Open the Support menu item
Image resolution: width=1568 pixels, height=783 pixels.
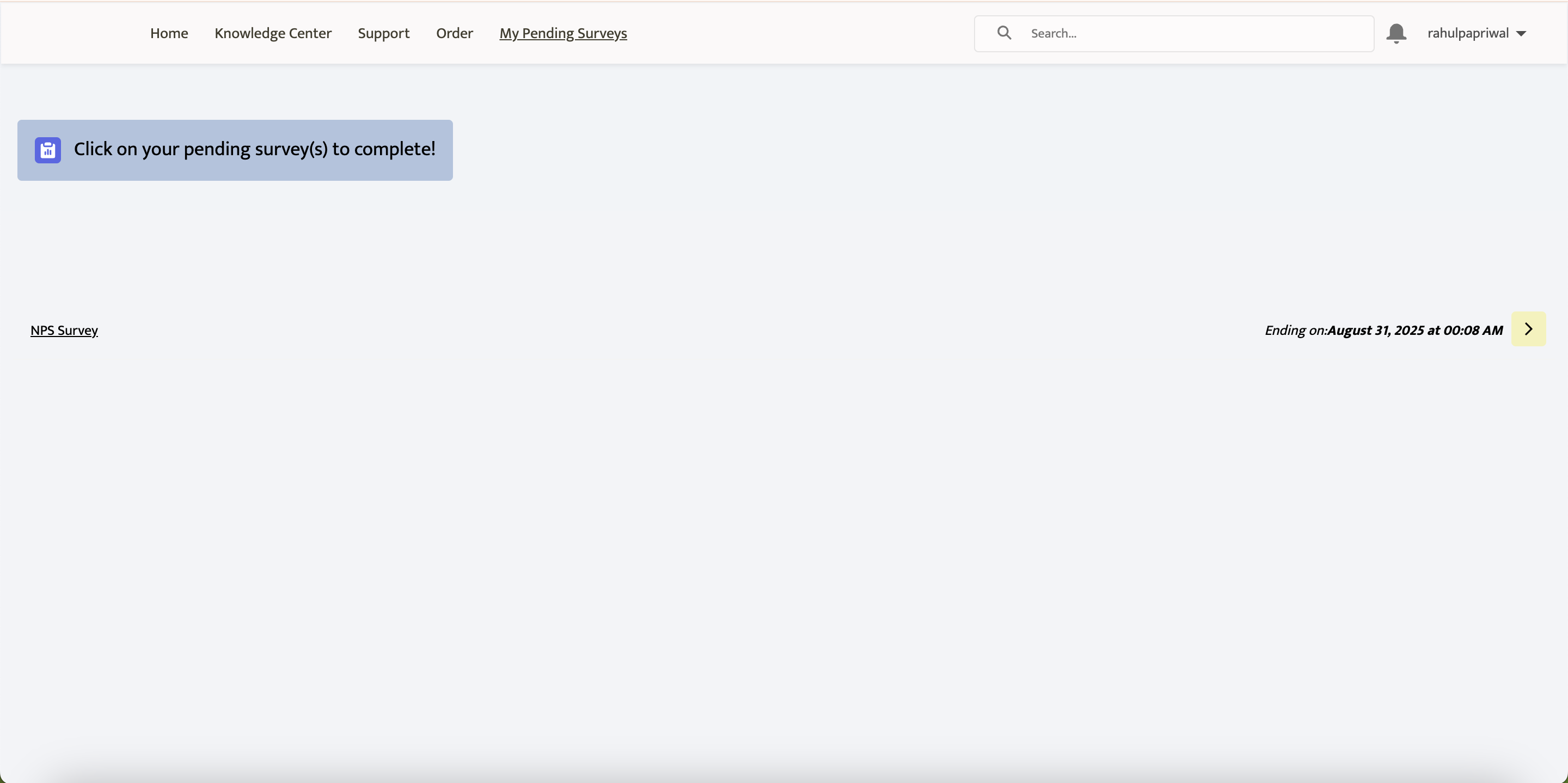[383, 34]
